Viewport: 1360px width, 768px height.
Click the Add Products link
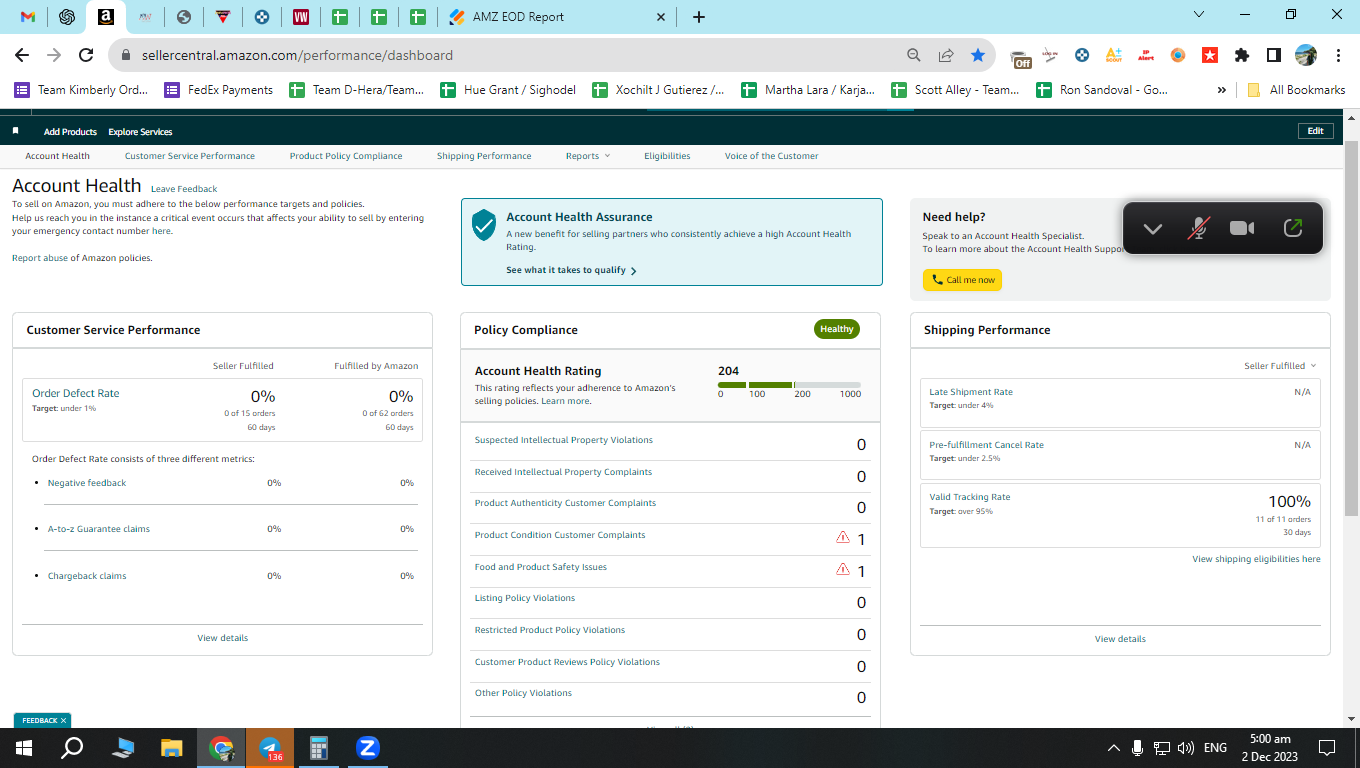70,132
